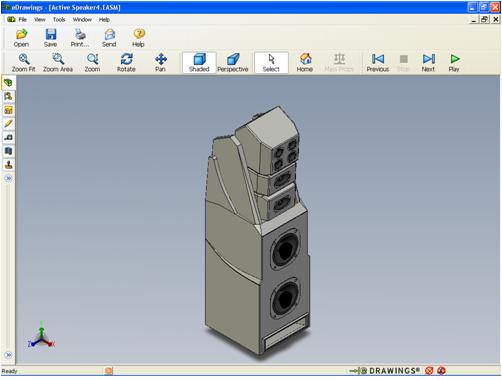Open the Tools menu

pyautogui.click(x=59, y=20)
